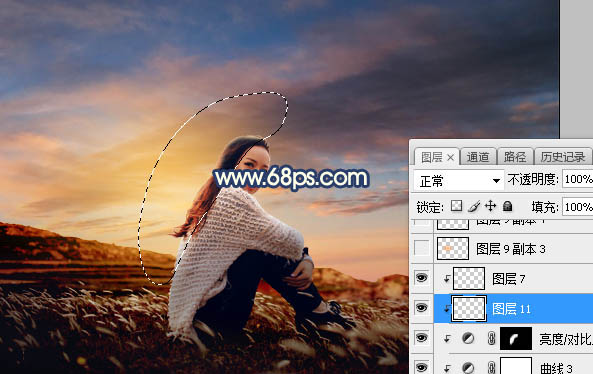
Task: Click curves adjustment icon of 曲线 3 layer
Action: tap(468, 367)
